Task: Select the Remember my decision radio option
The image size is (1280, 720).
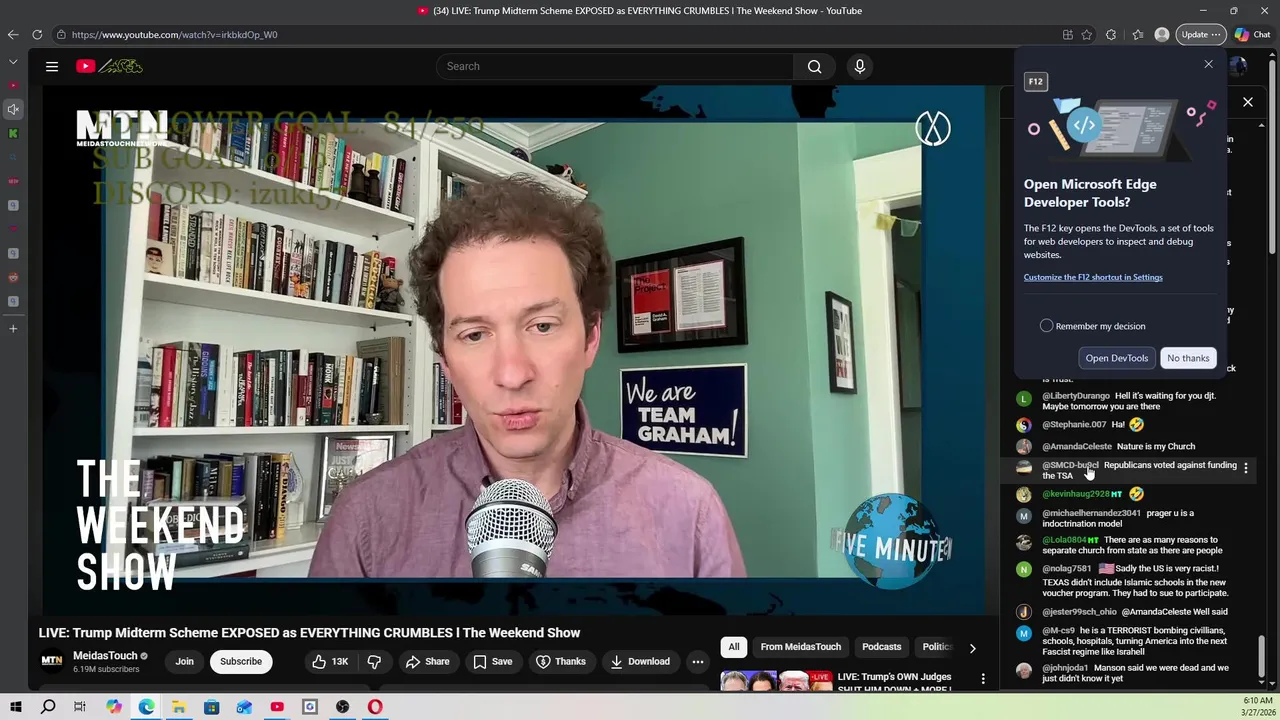Action: (1046, 326)
